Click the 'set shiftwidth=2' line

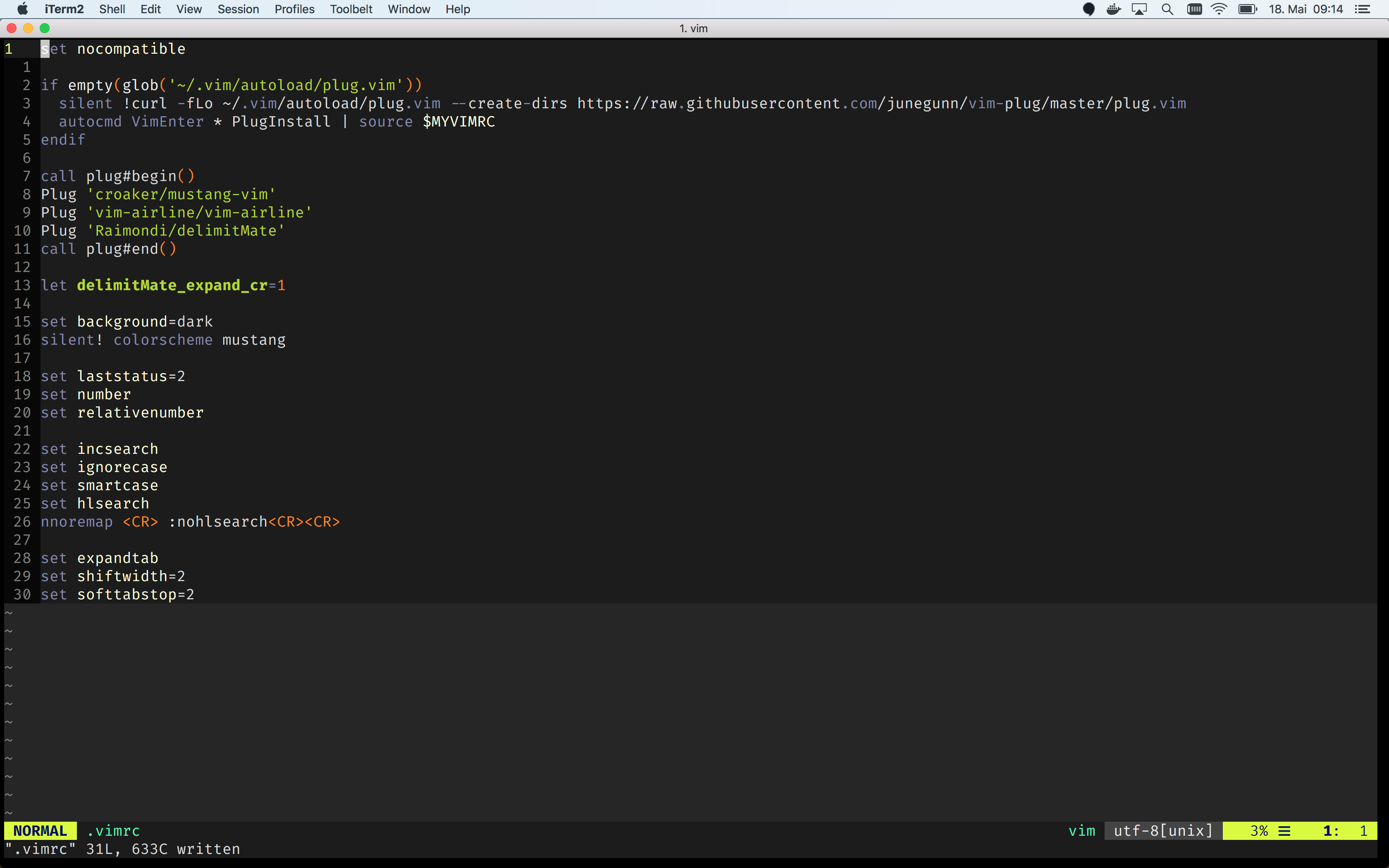point(113,576)
